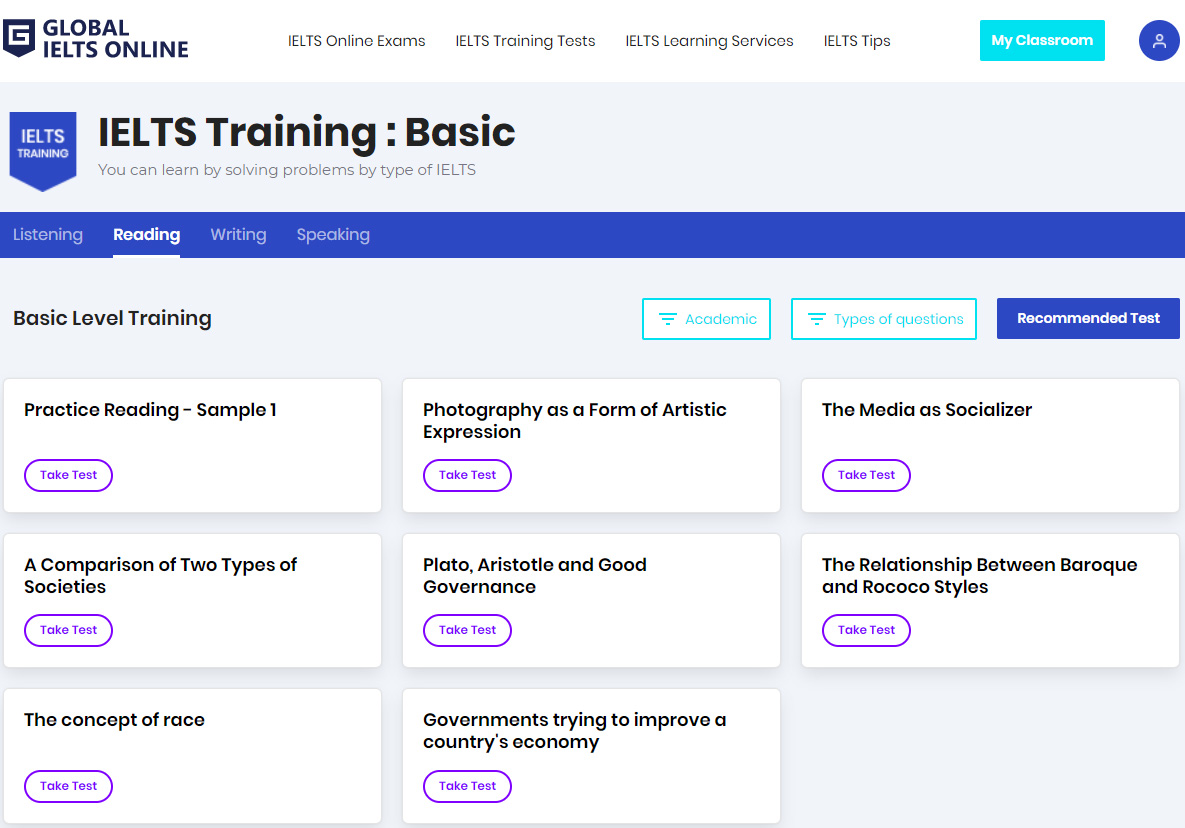Click the IELTS Training badge icon

click(x=43, y=148)
